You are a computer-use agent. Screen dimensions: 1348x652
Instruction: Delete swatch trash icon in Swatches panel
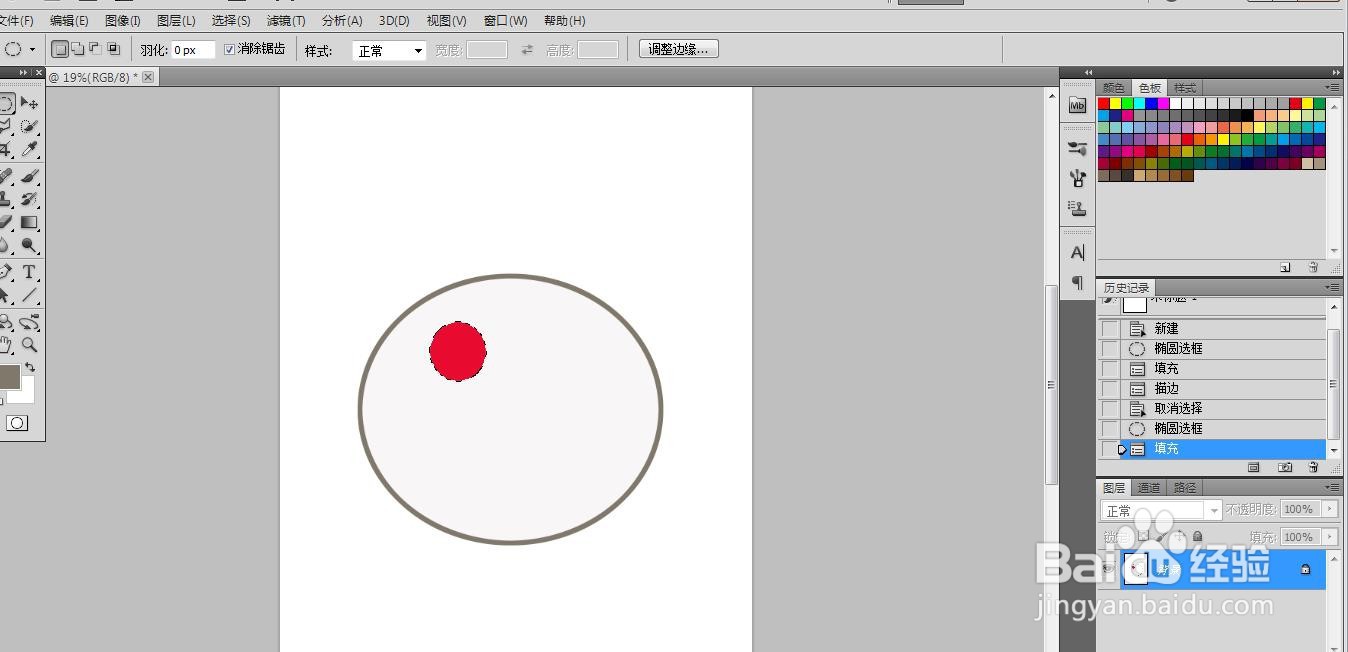pyautogui.click(x=1313, y=267)
